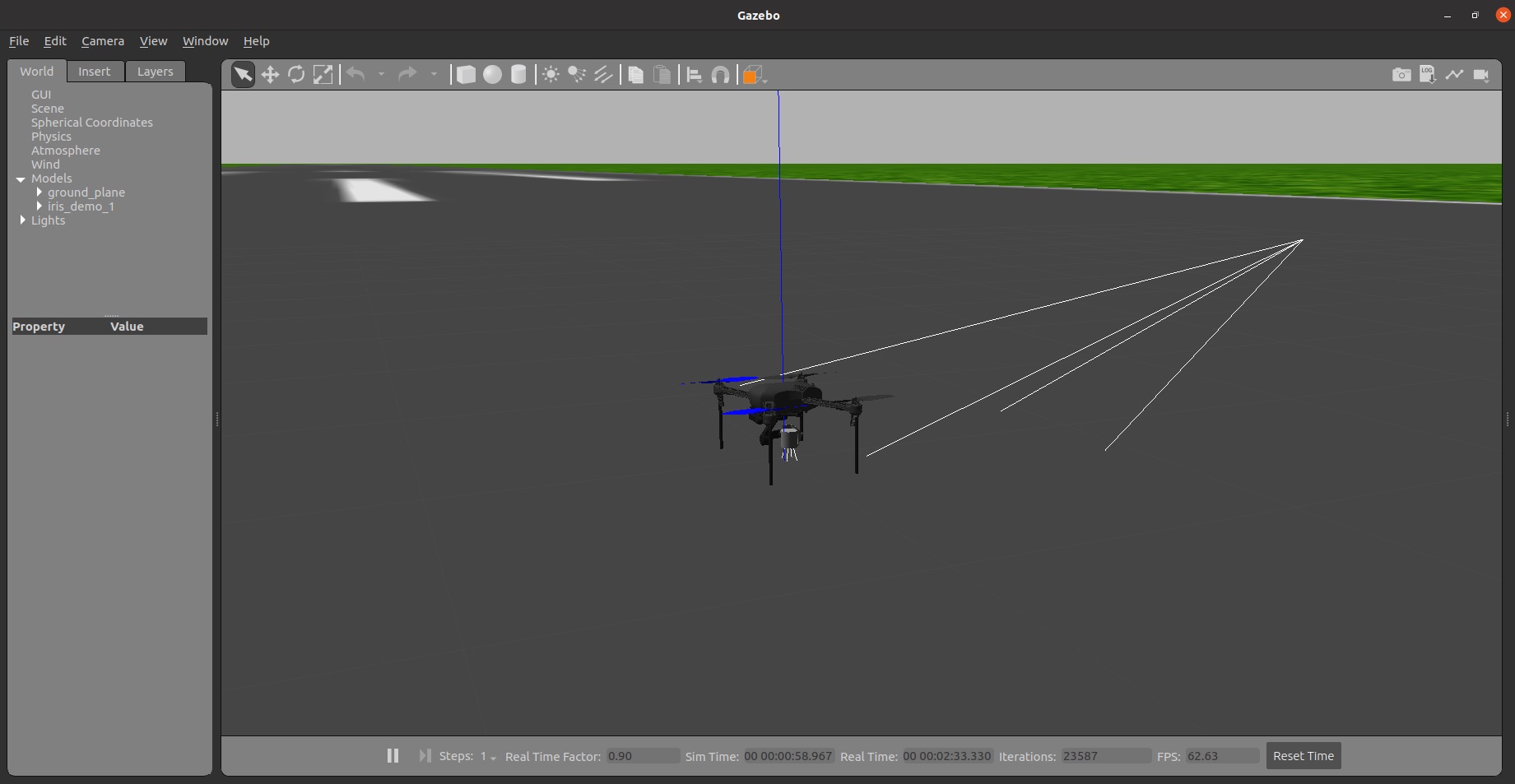Add a directional light

[603, 75]
